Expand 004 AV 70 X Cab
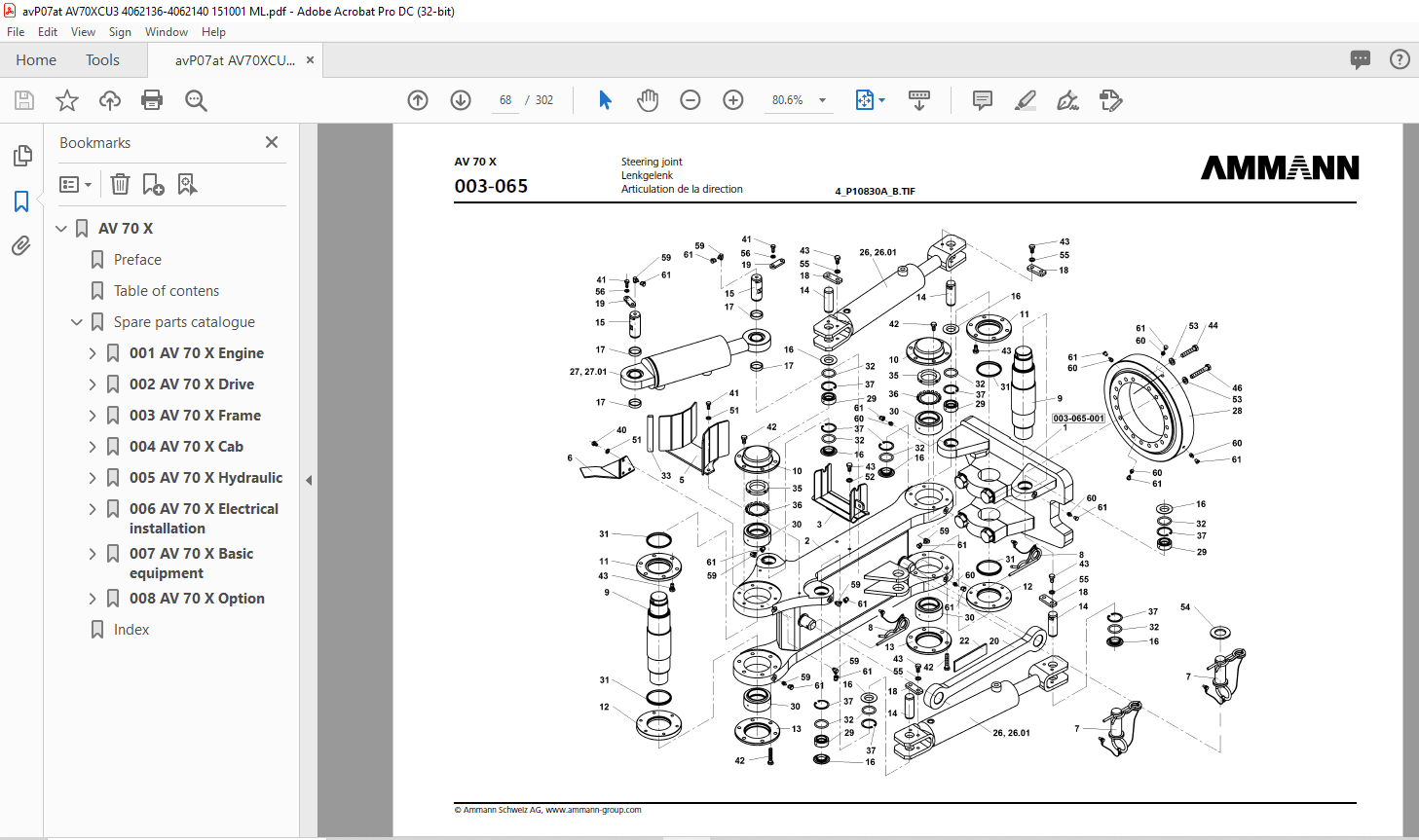The width and height of the screenshot is (1419, 840). pos(93,447)
